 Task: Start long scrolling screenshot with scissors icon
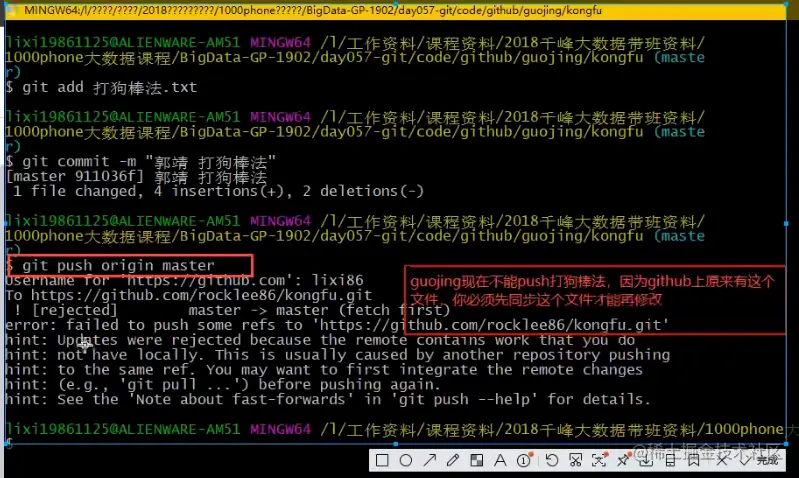[575, 461]
